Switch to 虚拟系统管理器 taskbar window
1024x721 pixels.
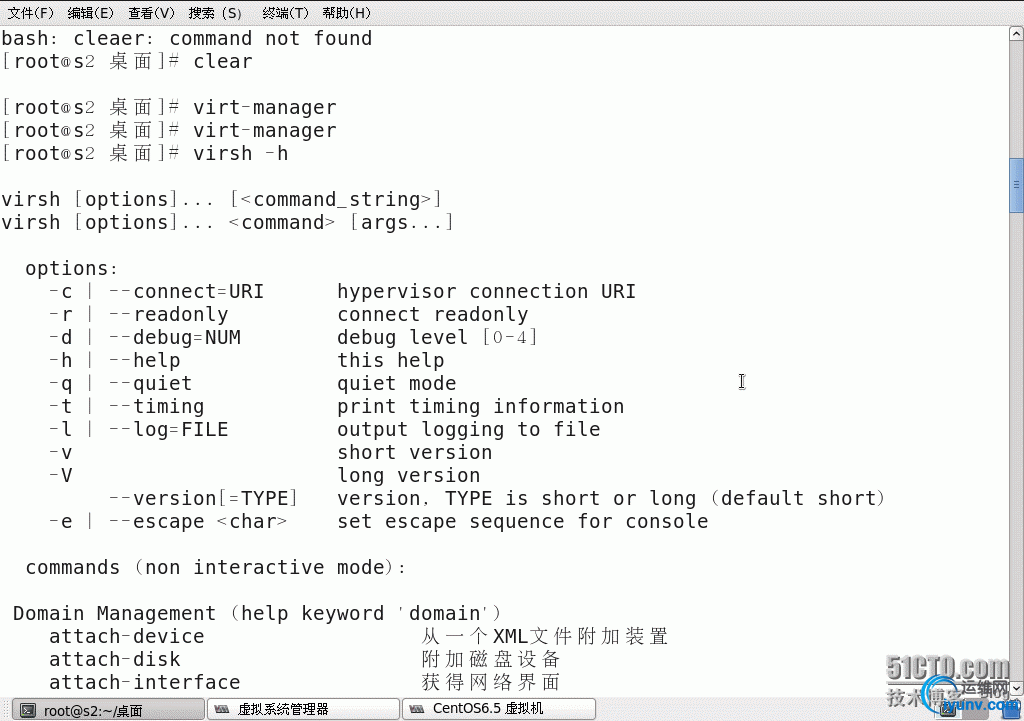pos(300,709)
